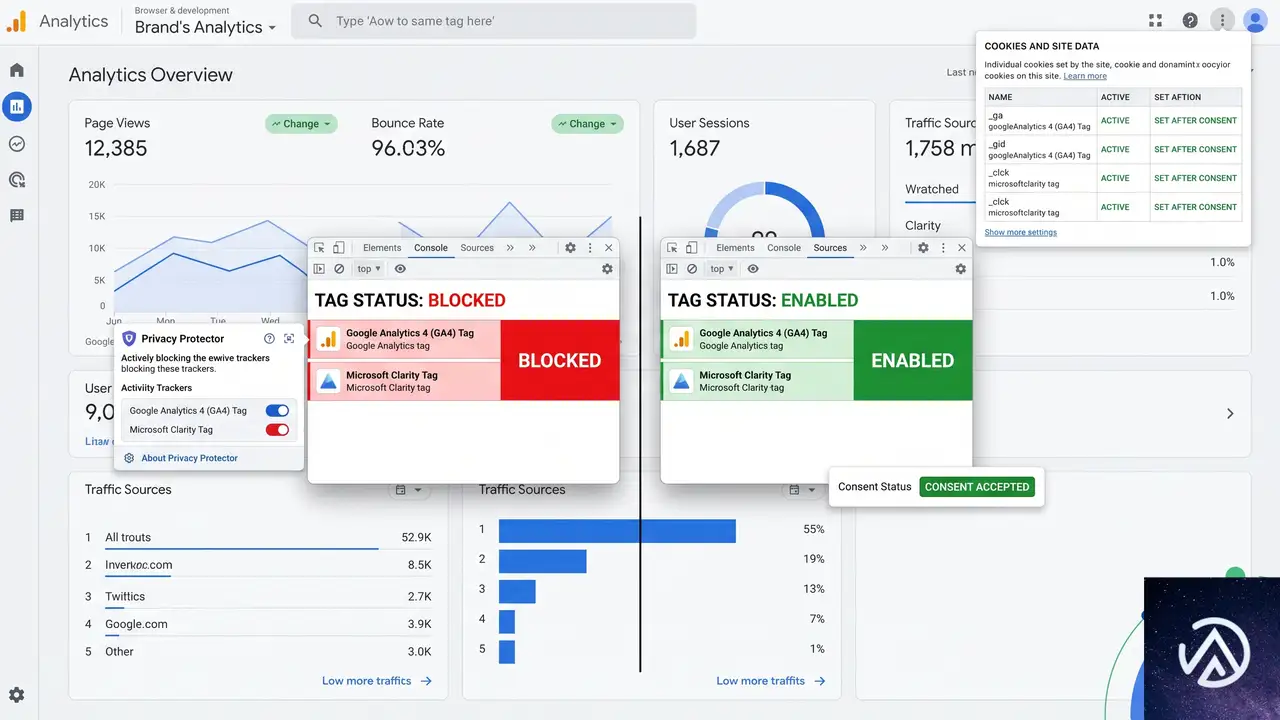This screenshot has width=1280, height=720.
Task: Click the _gid cookie row name
Action: (x=997, y=144)
